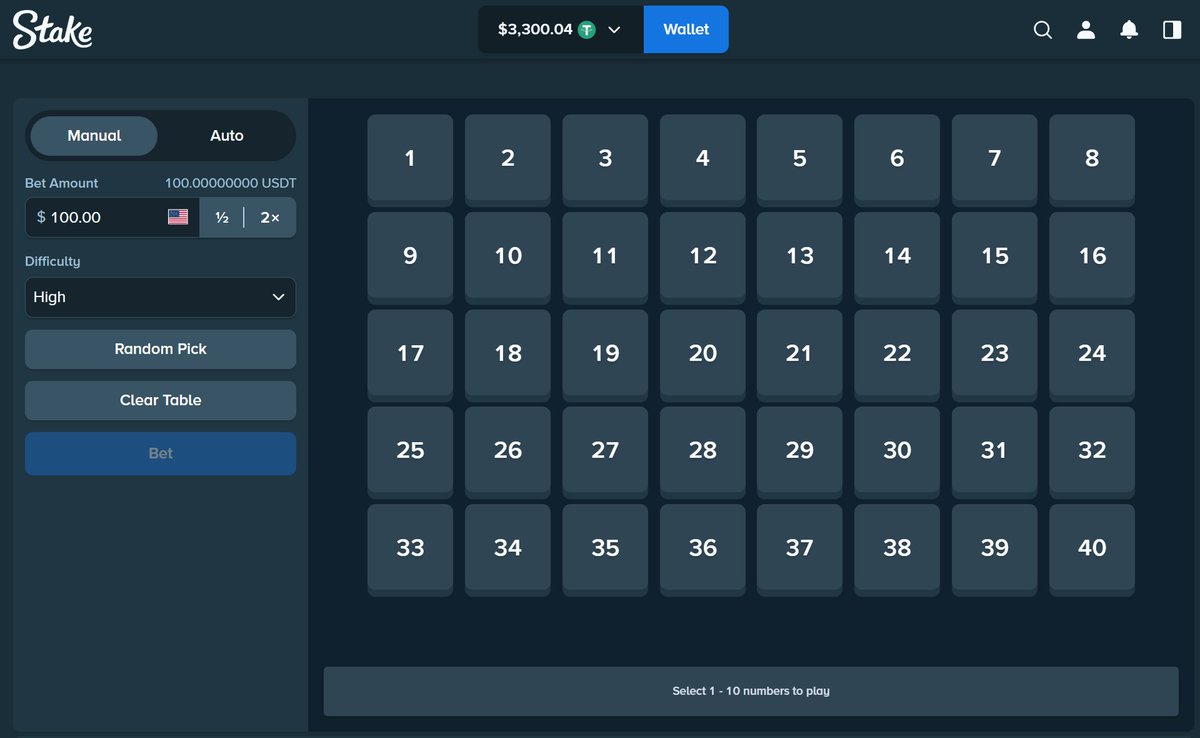
Task: Pick number 4 on the board
Action: (703, 160)
